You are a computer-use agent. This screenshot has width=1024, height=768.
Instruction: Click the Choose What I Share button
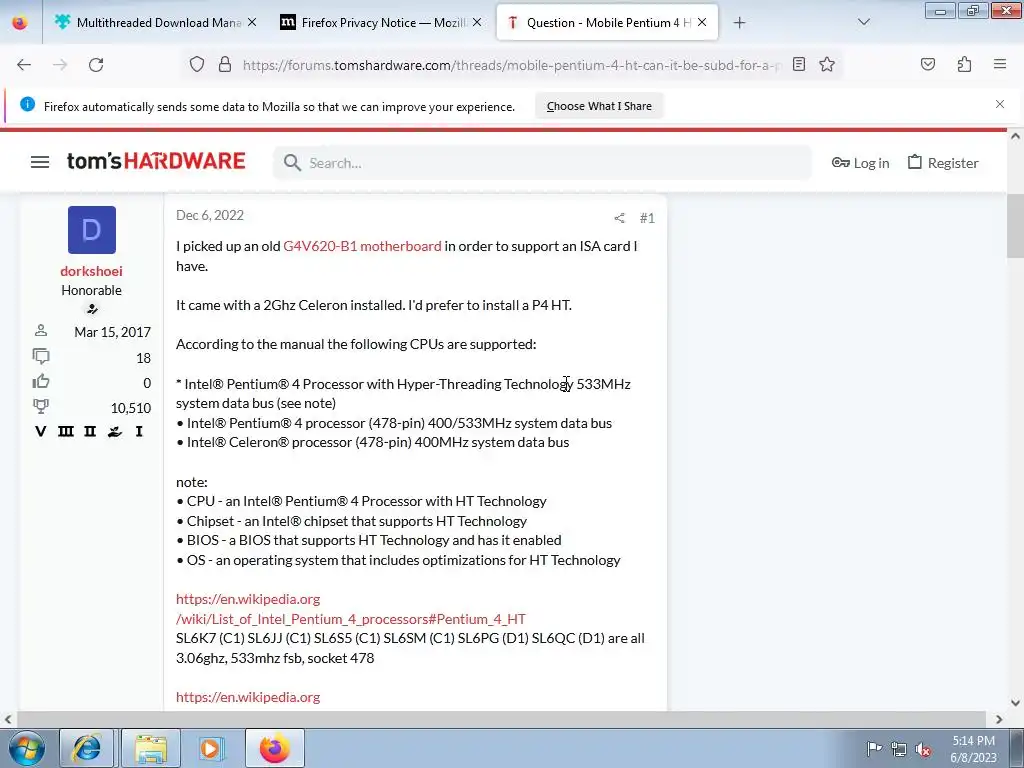(x=599, y=106)
